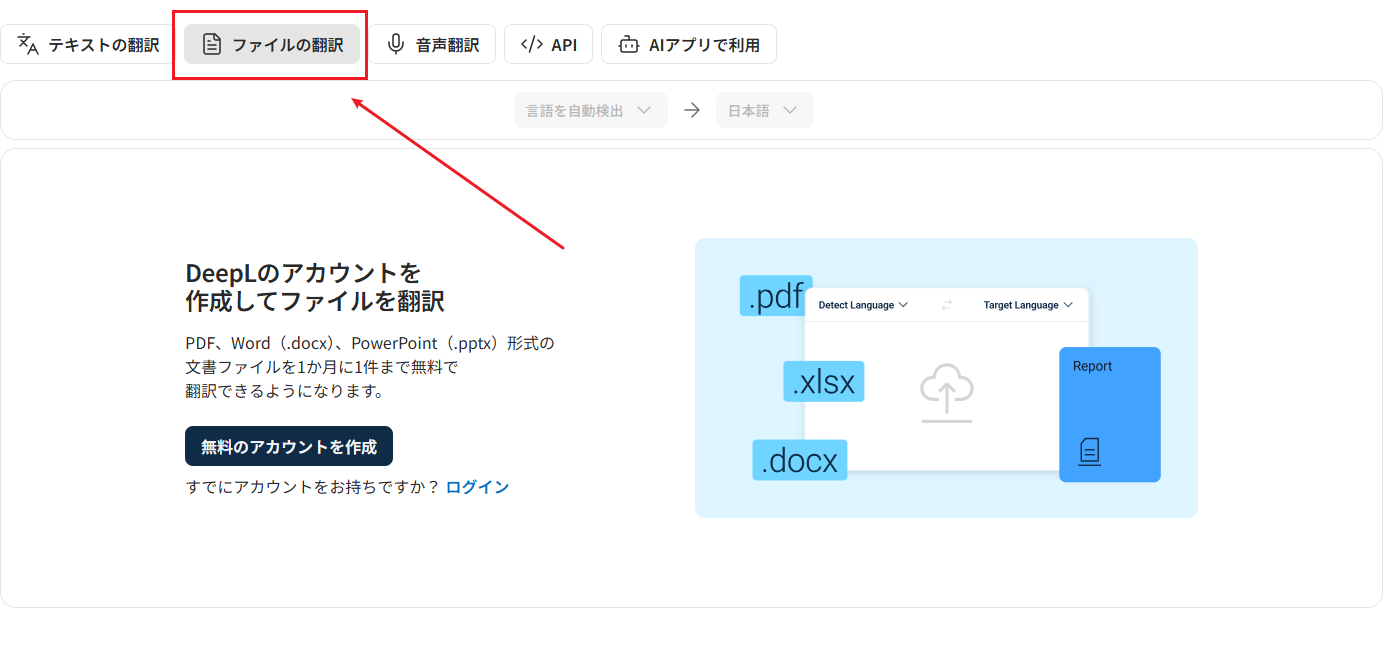
Task: Open the テキストの翻訳 tab
Action: [x=88, y=44]
